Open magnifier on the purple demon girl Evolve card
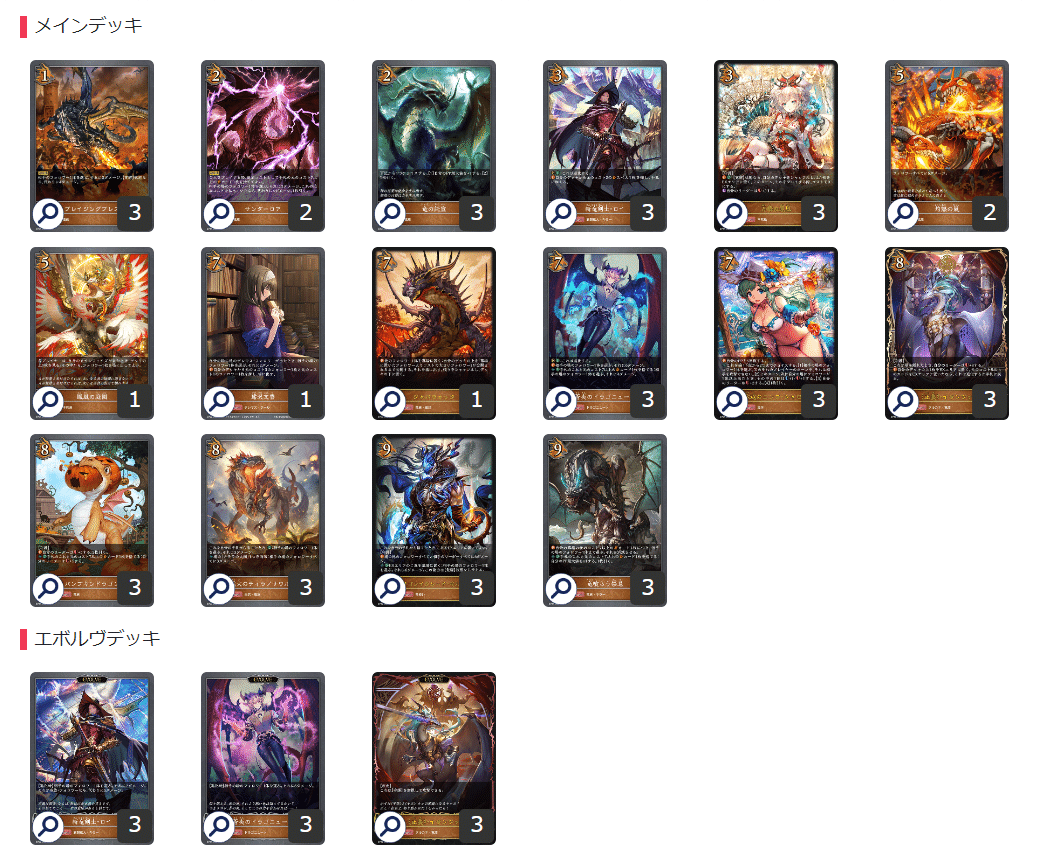Image resolution: width=1050 pixels, height=865 pixels. point(219,826)
